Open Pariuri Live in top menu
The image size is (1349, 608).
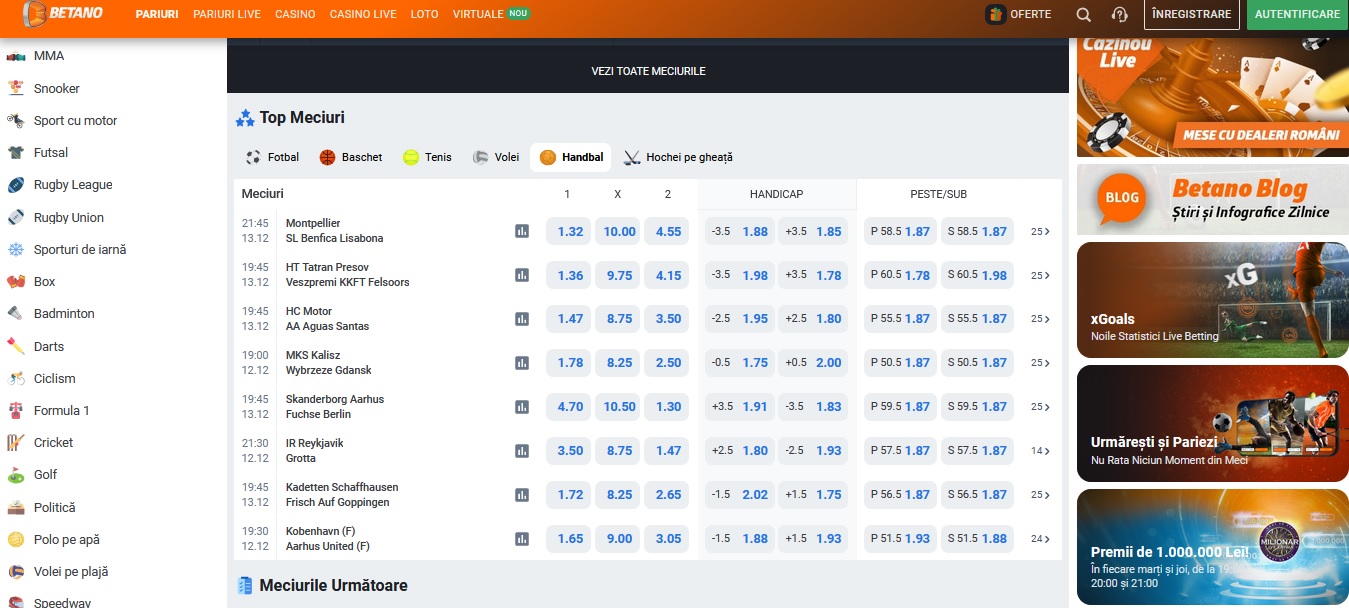point(227,14)
